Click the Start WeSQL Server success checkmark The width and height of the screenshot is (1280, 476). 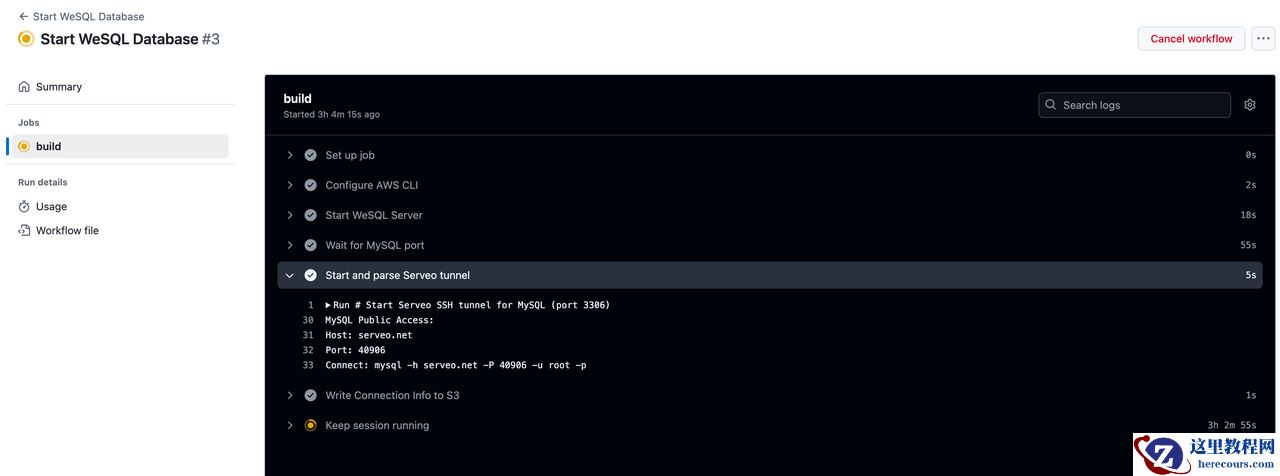[310, 215]
